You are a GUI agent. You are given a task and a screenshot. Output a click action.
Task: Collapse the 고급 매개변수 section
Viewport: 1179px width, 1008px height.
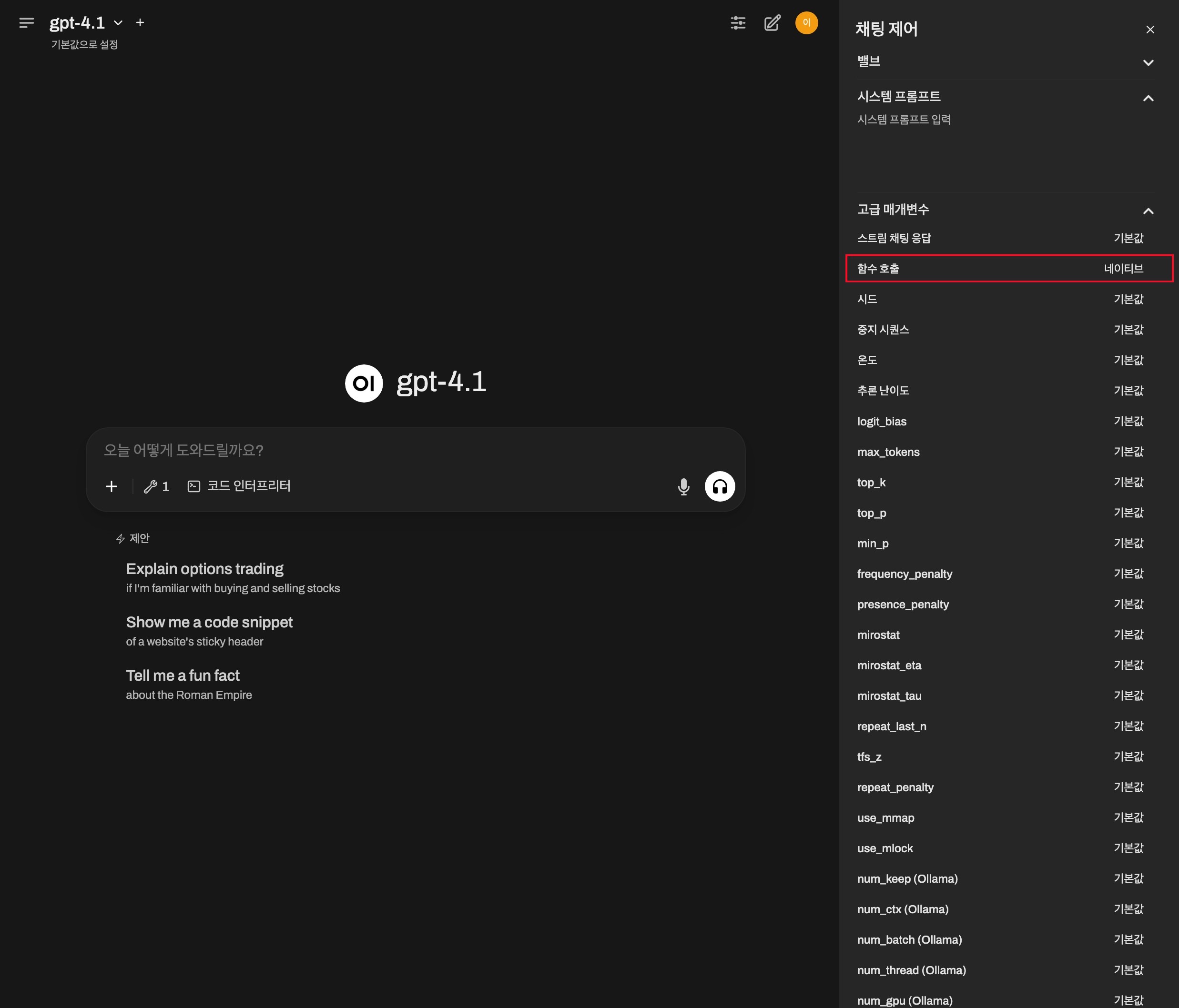tap(1148, 211)
